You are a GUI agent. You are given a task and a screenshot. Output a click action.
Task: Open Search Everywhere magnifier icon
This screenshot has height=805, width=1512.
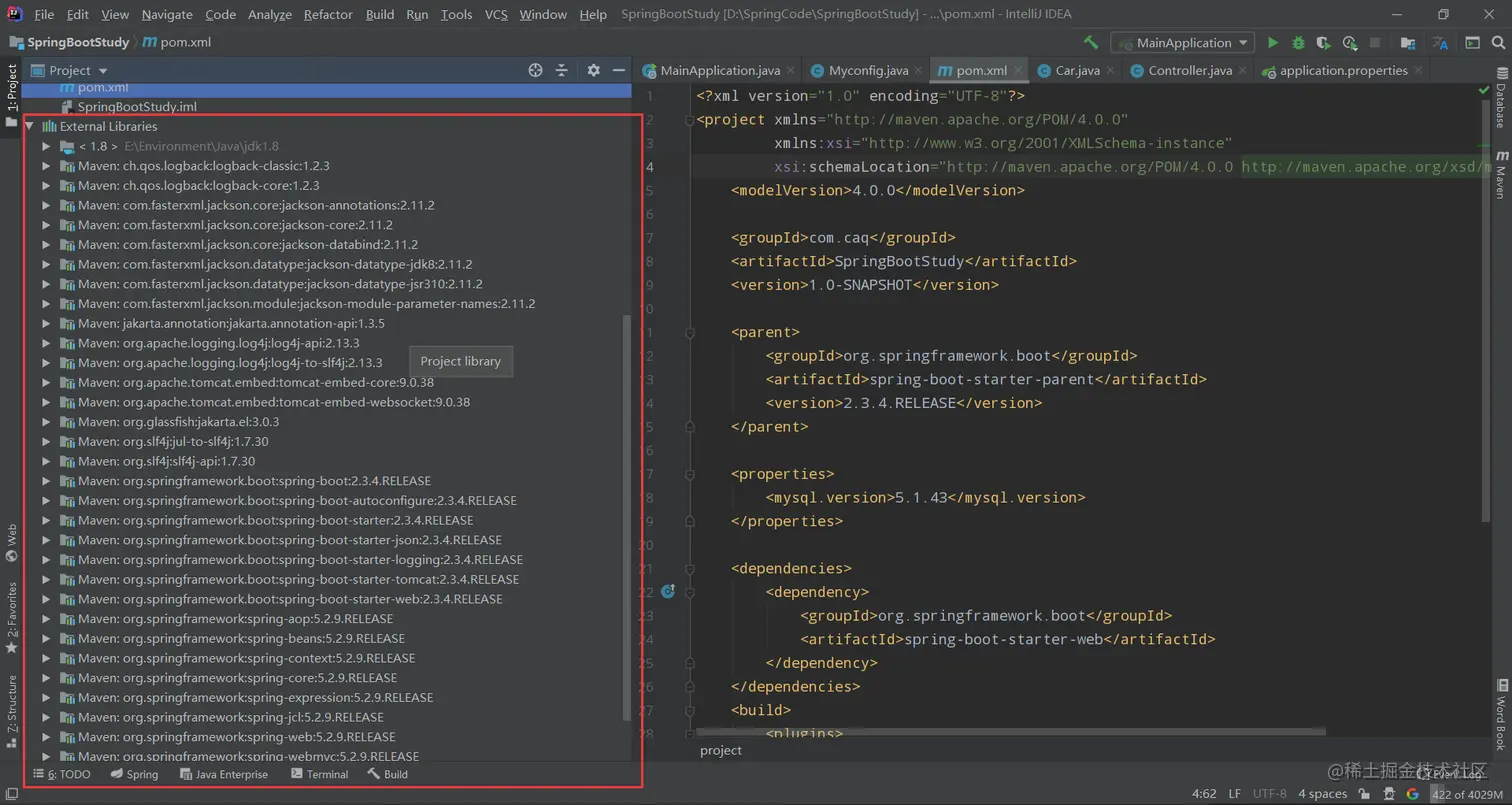[x=1498, y=43]
